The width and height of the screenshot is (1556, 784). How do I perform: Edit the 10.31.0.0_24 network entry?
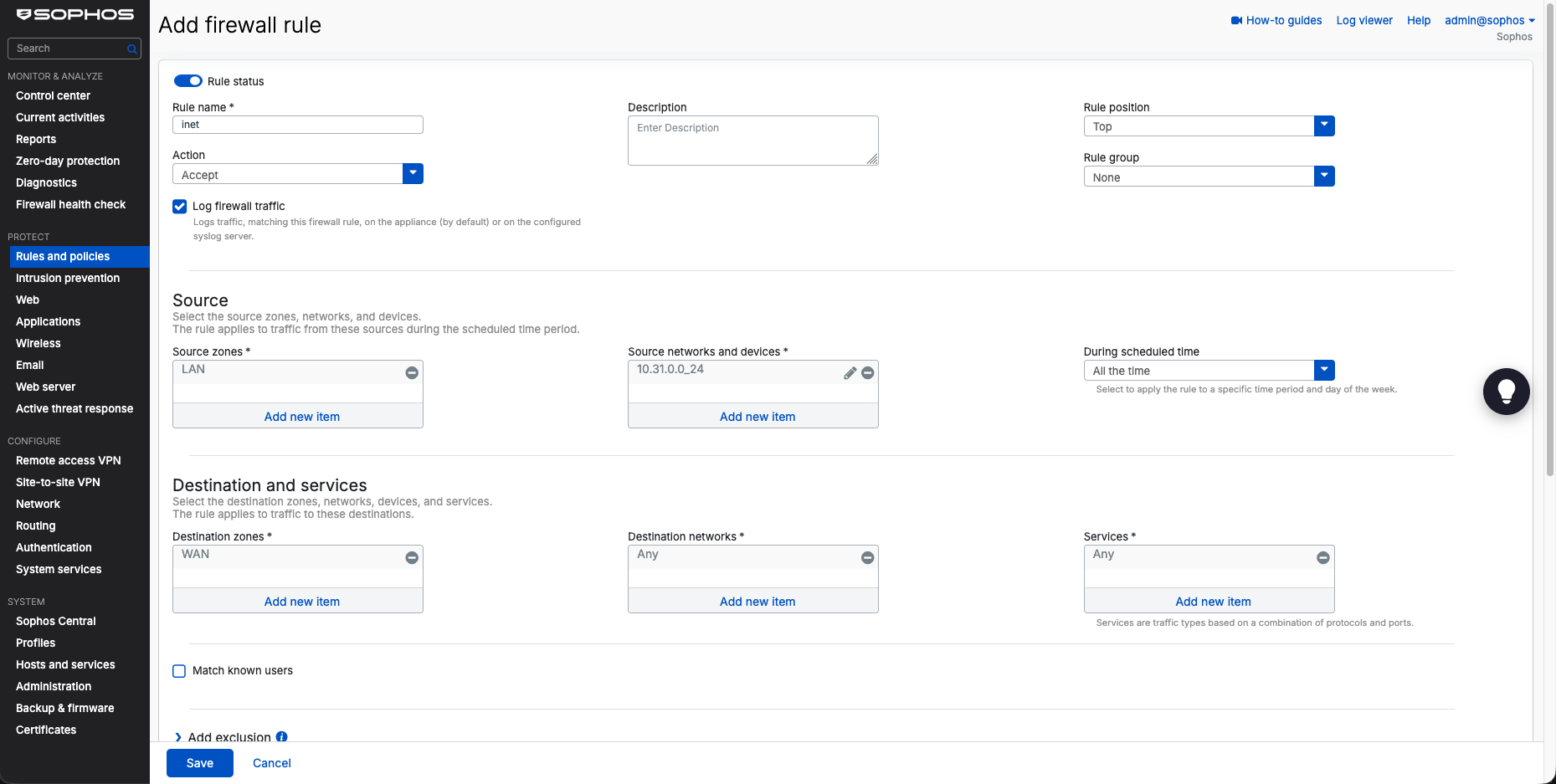pyautogui.click(x=850, y=373)
